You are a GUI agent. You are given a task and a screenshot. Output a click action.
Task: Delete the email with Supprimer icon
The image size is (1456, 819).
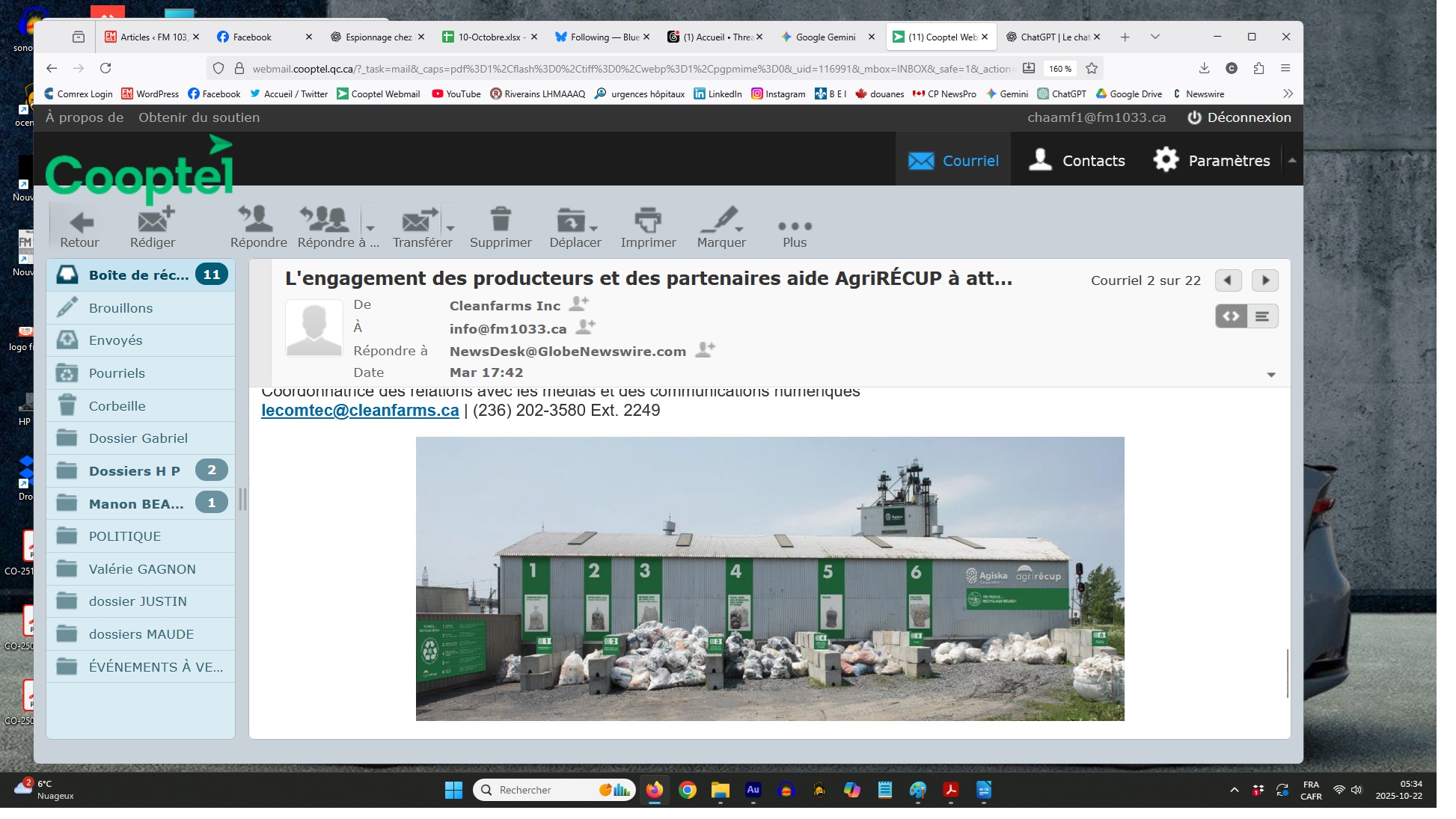click(x=501, y=220)
